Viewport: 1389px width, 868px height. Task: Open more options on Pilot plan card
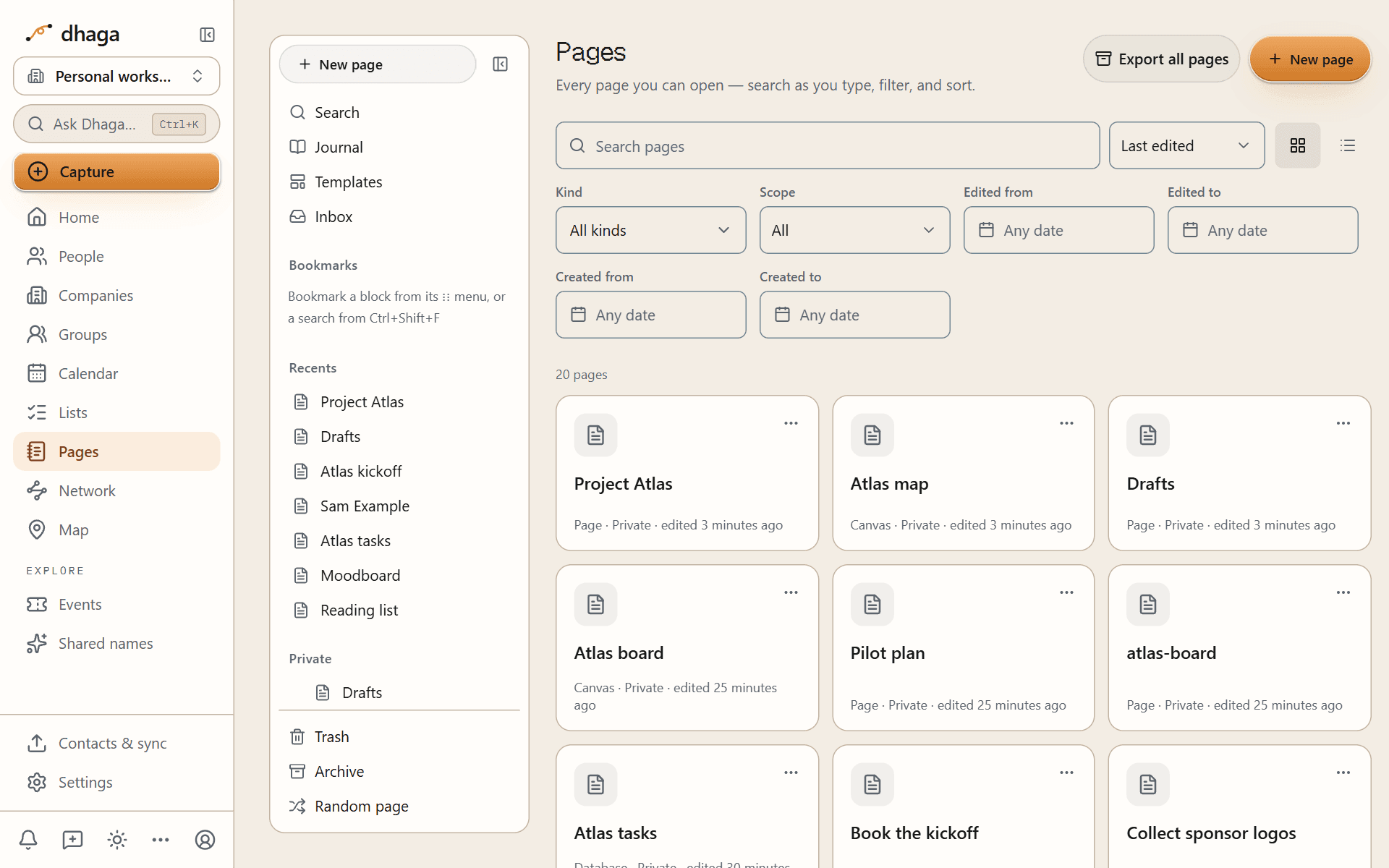tap(1066, 592)
